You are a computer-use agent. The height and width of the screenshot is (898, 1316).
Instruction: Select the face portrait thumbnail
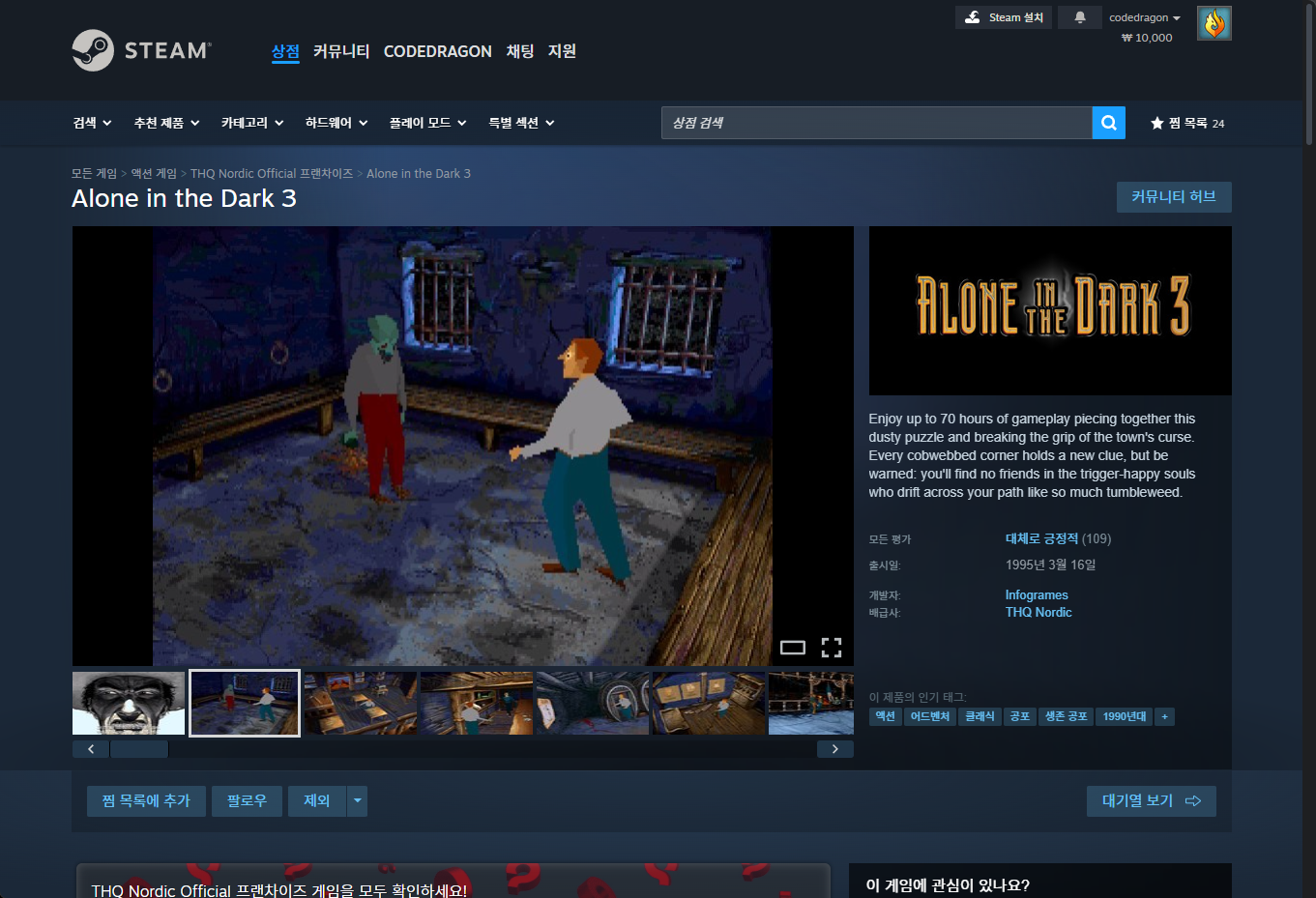129,704
